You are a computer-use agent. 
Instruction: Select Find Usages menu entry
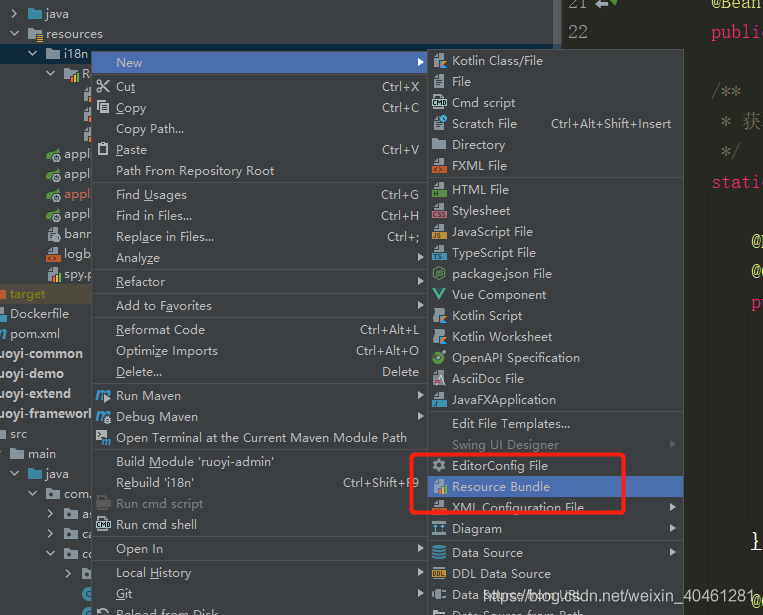tap(259, 195)
